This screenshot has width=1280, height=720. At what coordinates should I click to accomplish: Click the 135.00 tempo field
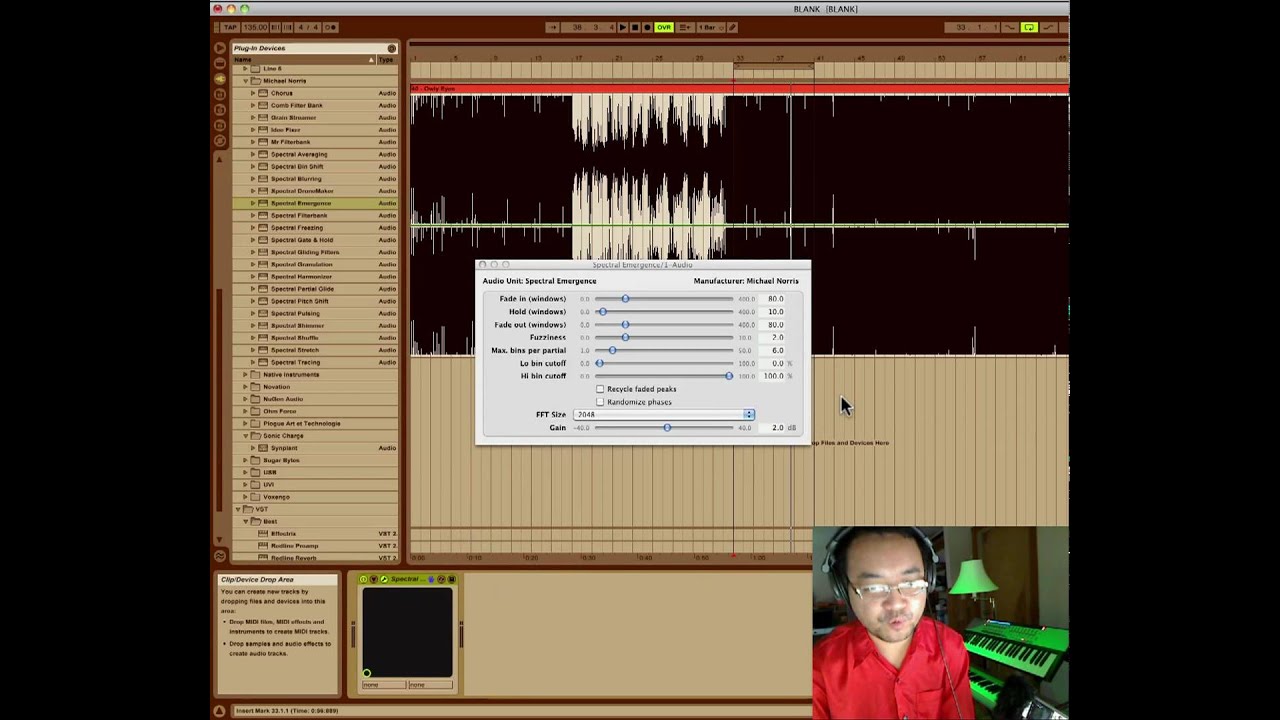click(255, 27)
